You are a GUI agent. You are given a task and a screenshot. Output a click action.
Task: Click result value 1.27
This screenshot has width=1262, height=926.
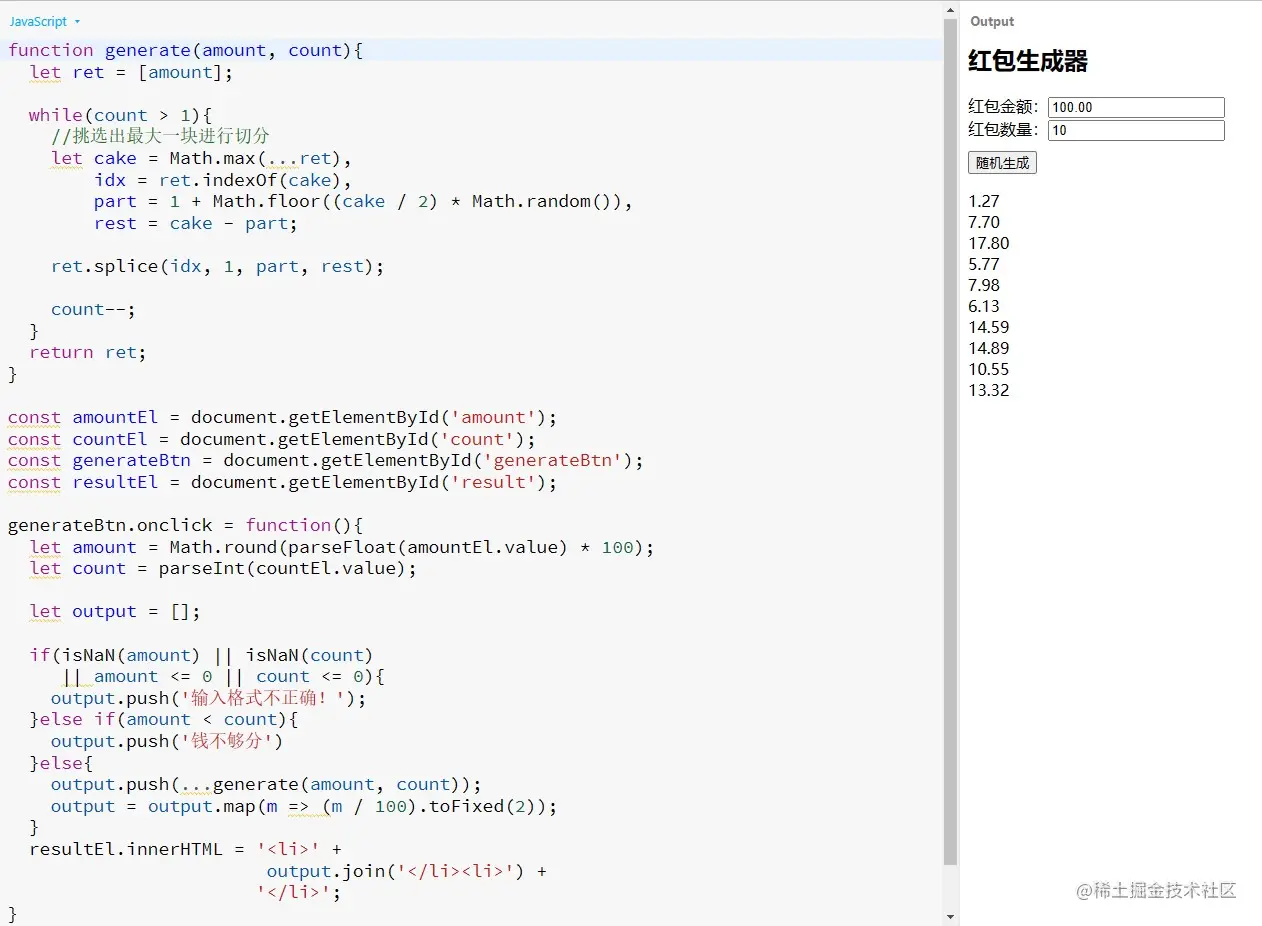[x=984, y=201]
